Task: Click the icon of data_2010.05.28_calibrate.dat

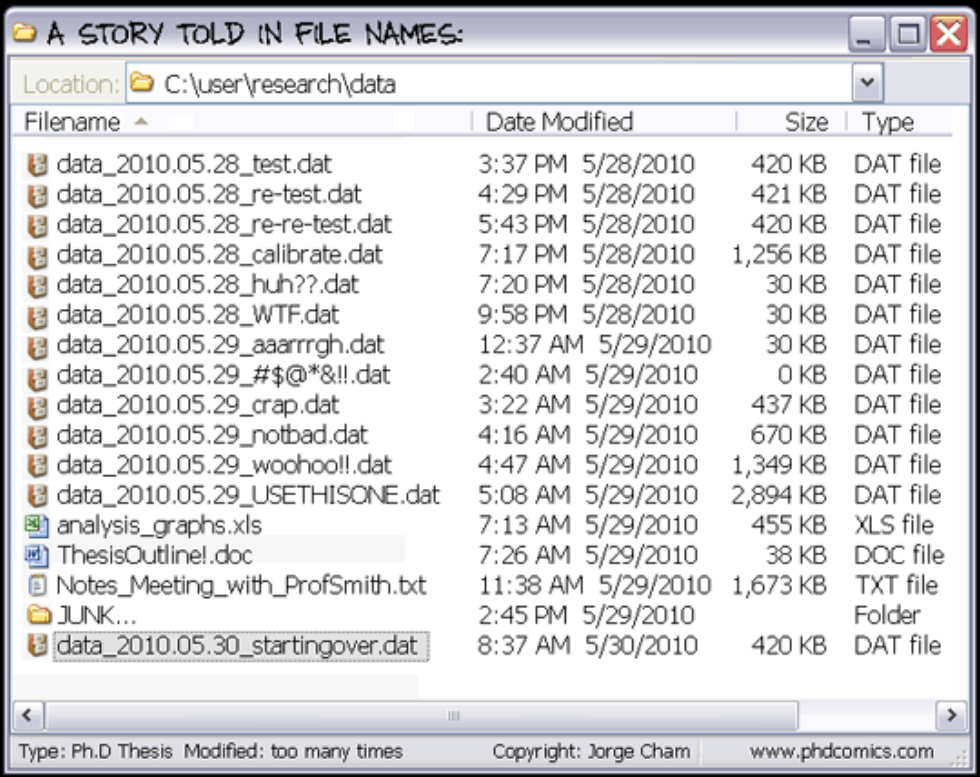Action: [38, 255]
